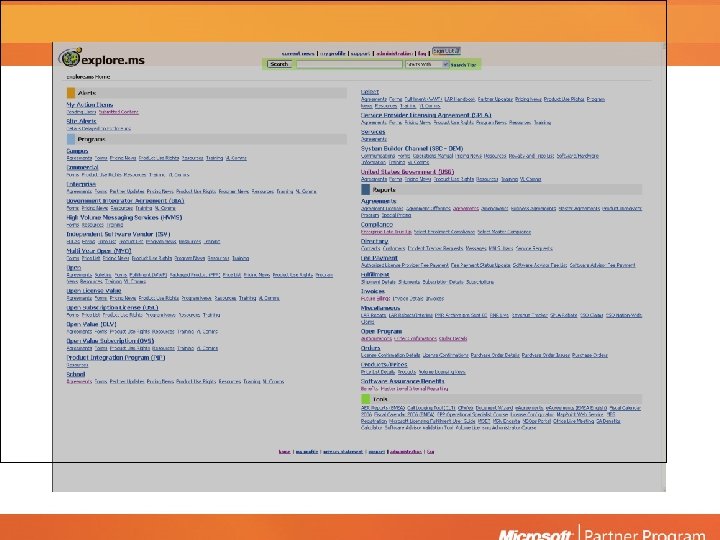The height and width of the screenshot is (540, 720).
Task: Open My Action Items link
Action: tap(90, 105)
